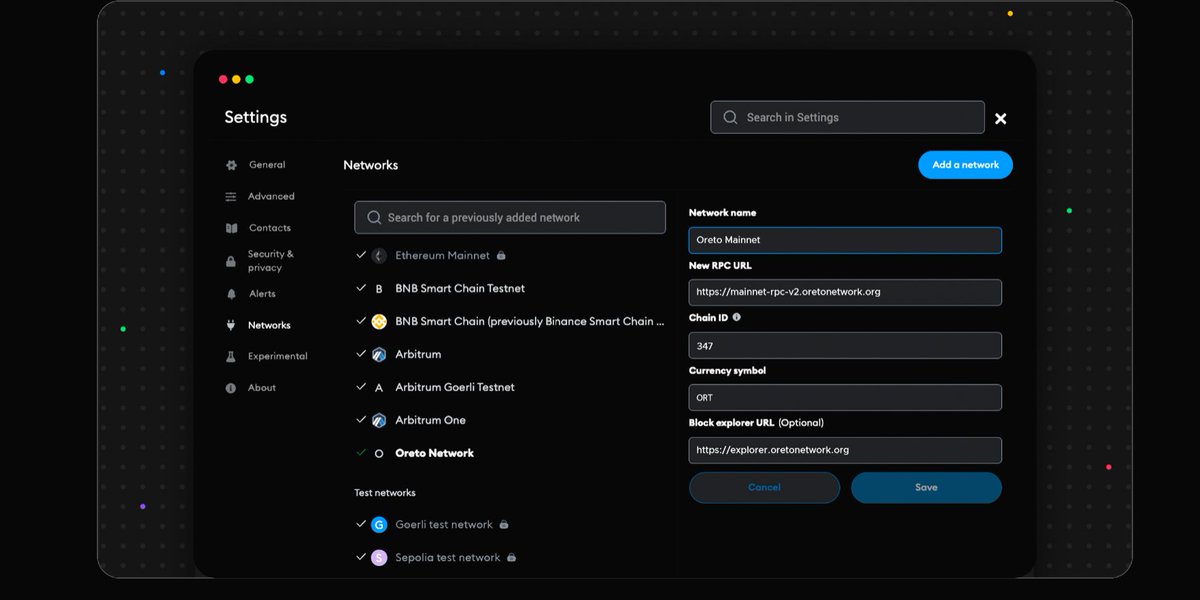Click the Arbitrum network logo icon
The height and width of the screenshot is (600, 1200).
(x=379, y=355)
